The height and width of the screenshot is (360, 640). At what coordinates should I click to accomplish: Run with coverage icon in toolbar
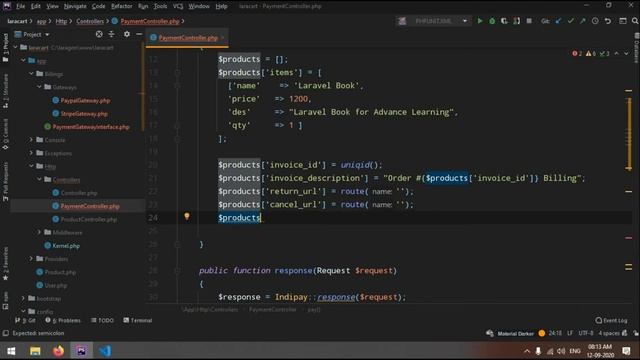[504, 21]
